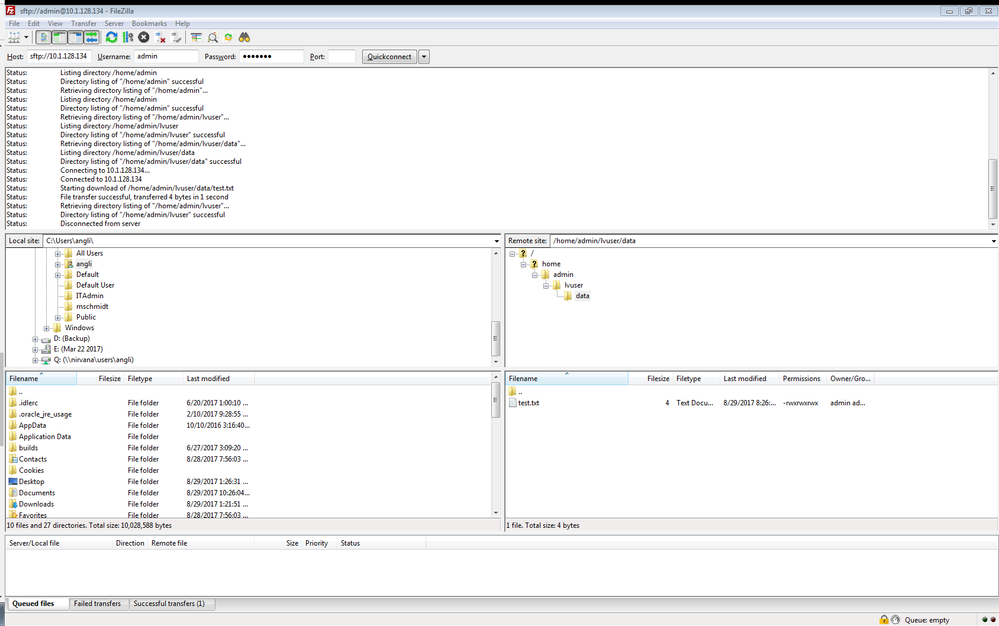
Task: Open the Remote site path dropdown
Action: 993,241
